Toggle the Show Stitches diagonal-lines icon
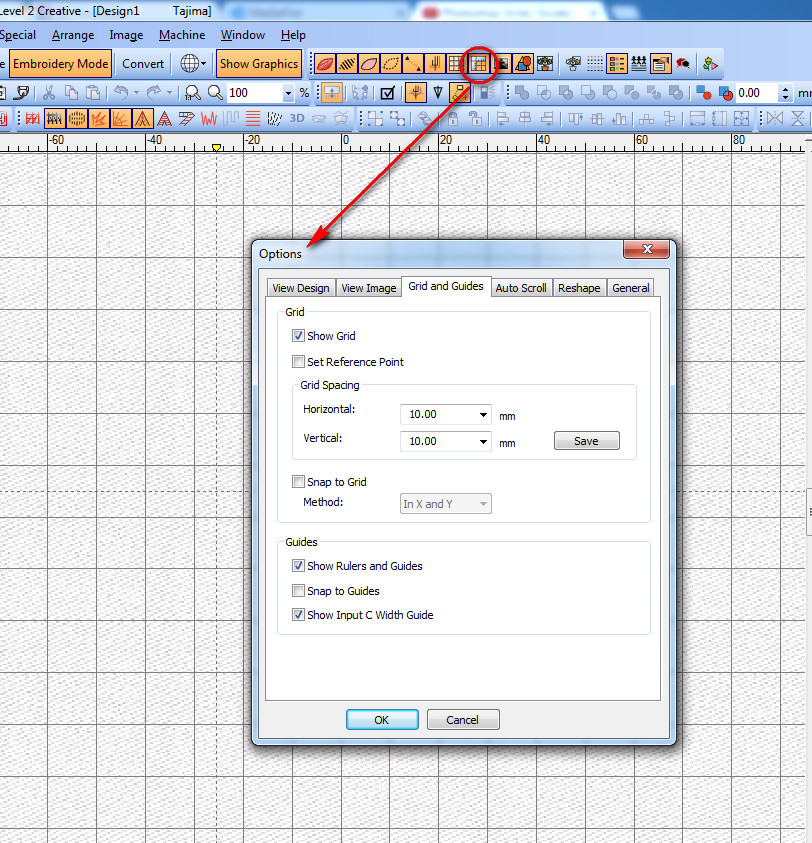Image resolution: width=812 pixels, height=843 pixels. point(347,64)
